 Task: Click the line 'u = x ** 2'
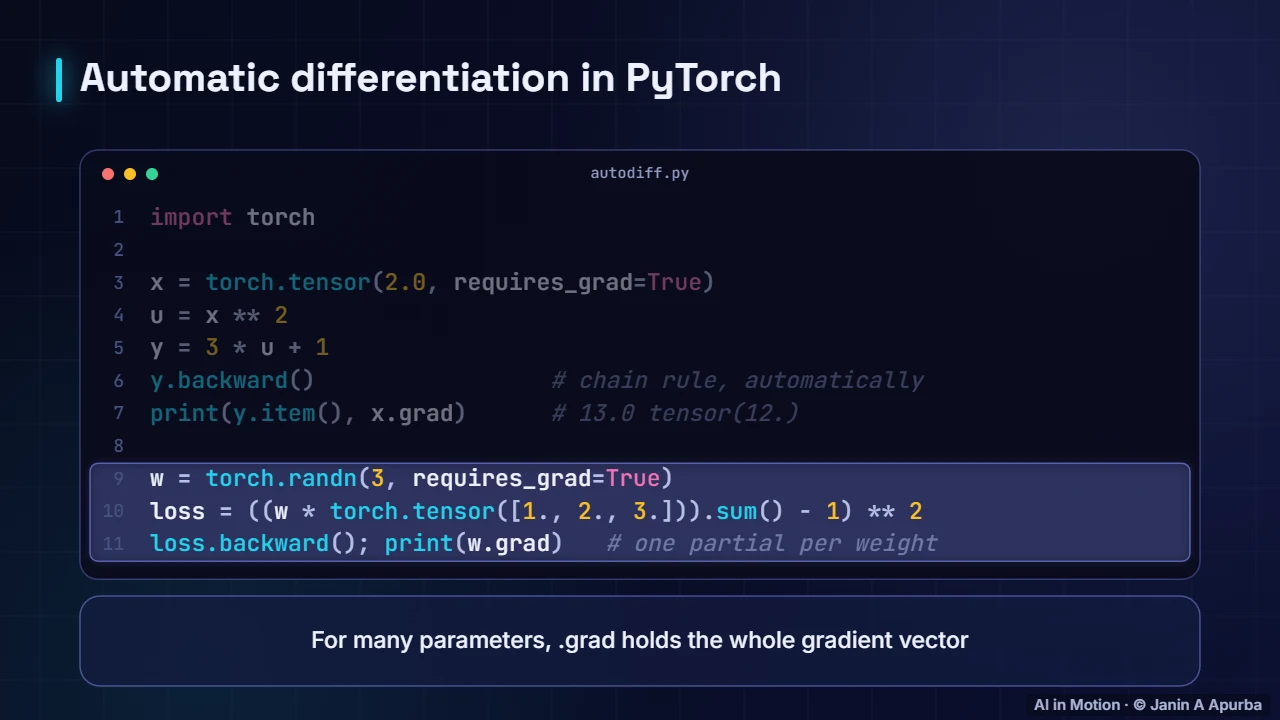(219, 315)
